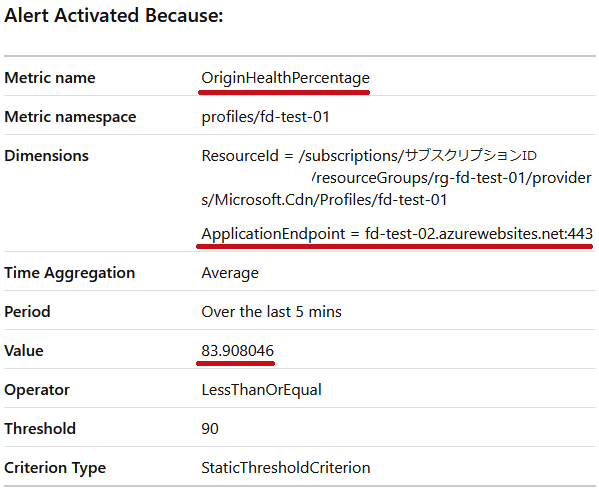Click the Dimensions label
The image size is (599, 491).
coord(46,156)
